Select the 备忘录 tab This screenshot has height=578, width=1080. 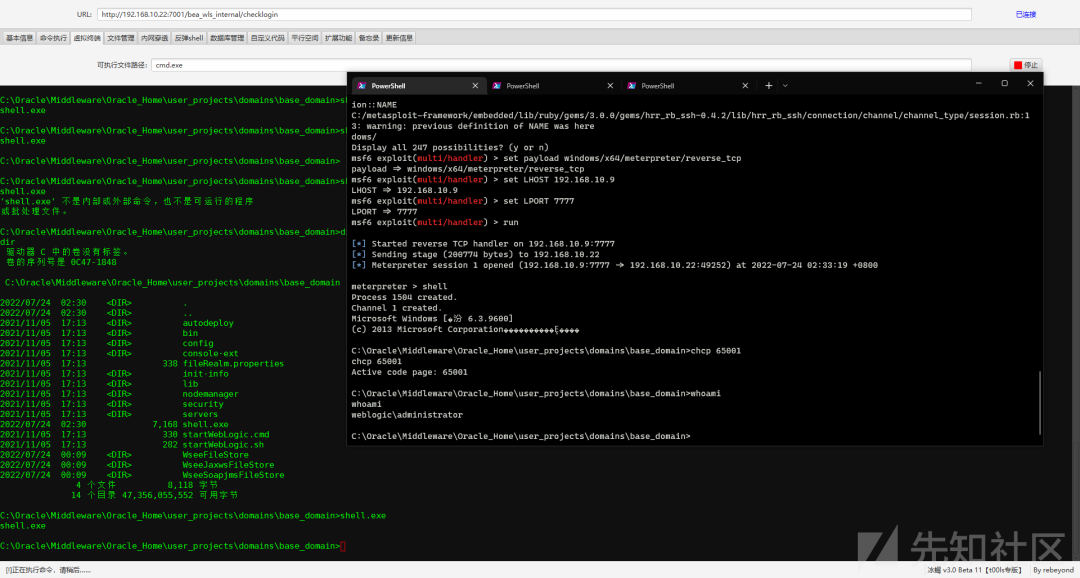[x=368, y=38]
